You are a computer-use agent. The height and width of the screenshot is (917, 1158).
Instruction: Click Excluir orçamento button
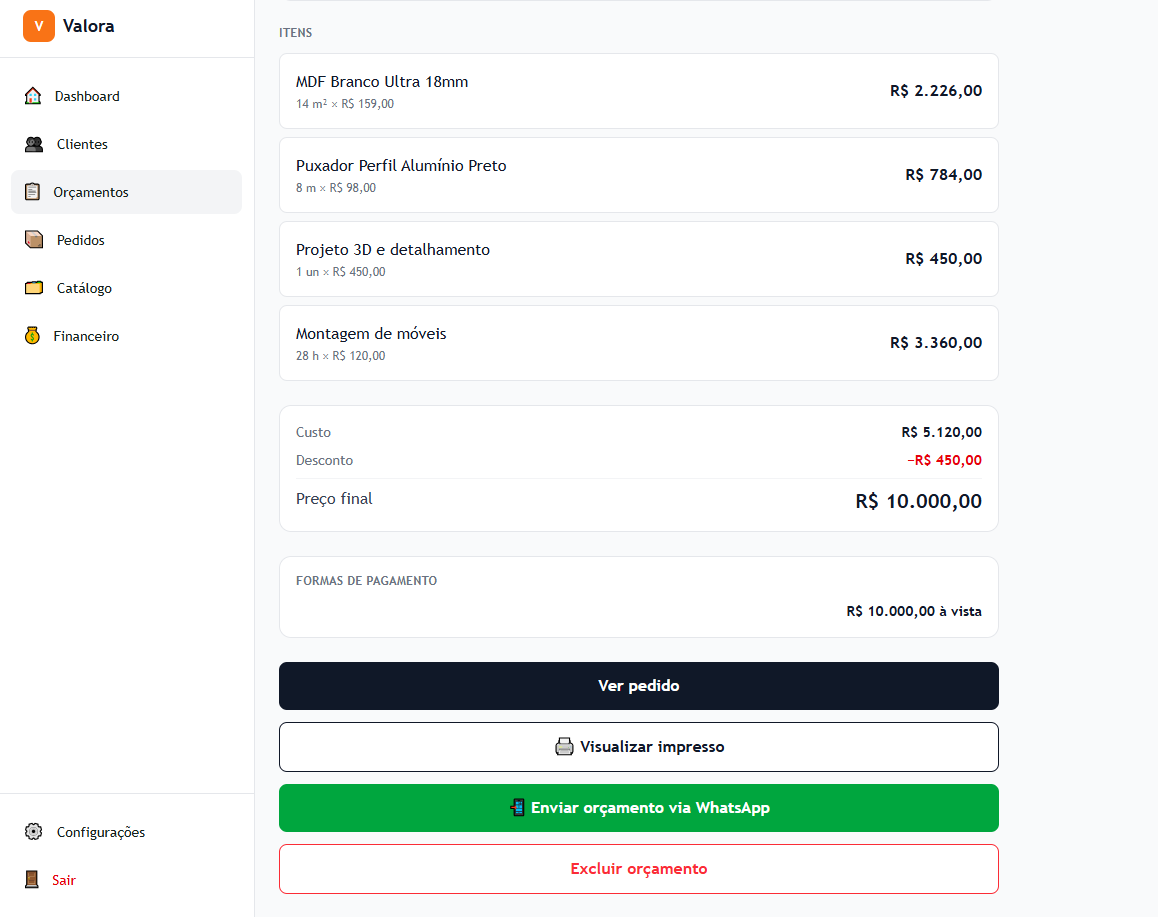click(639, 869)
